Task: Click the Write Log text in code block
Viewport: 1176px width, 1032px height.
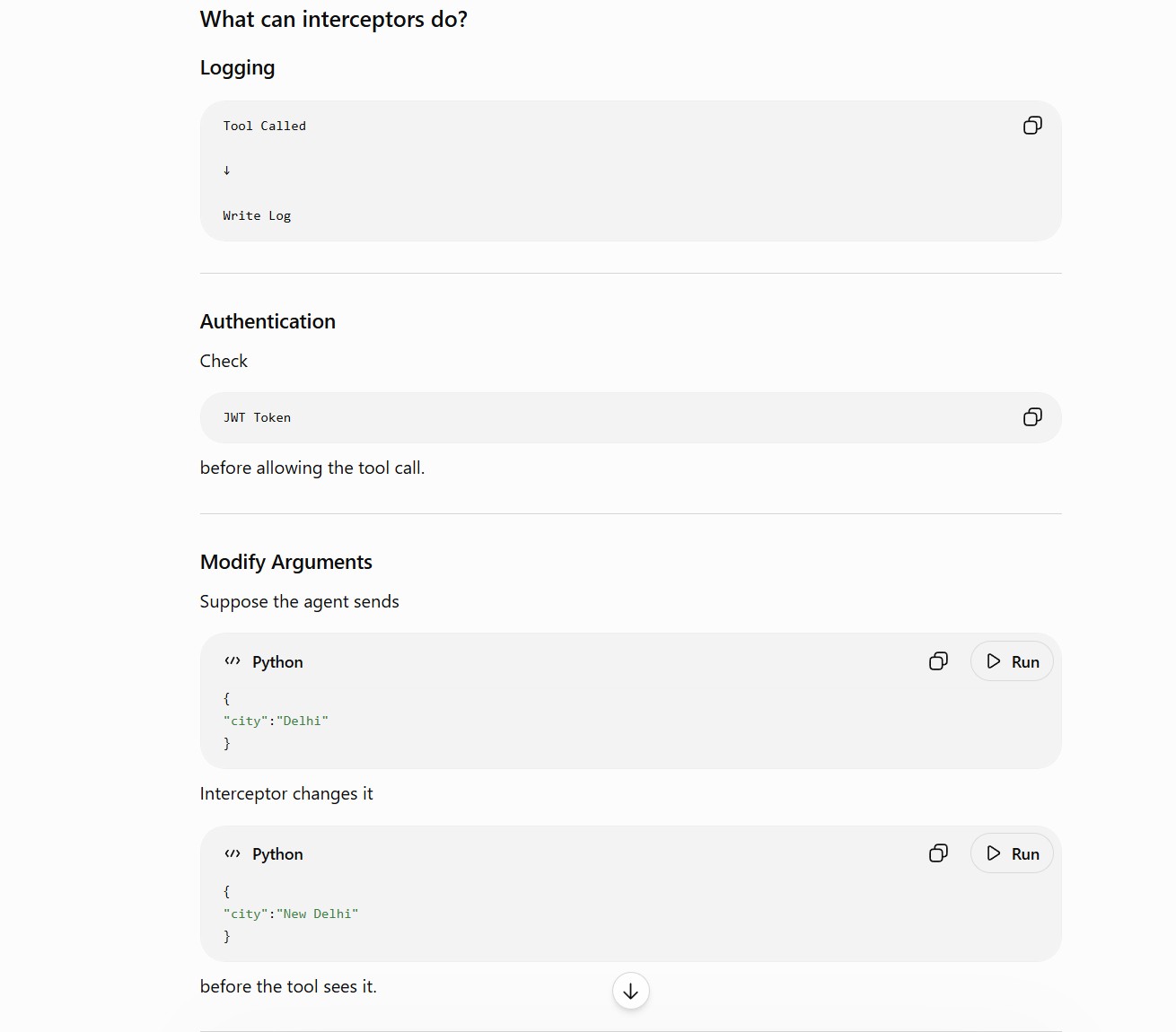Action: pos(257,215)
